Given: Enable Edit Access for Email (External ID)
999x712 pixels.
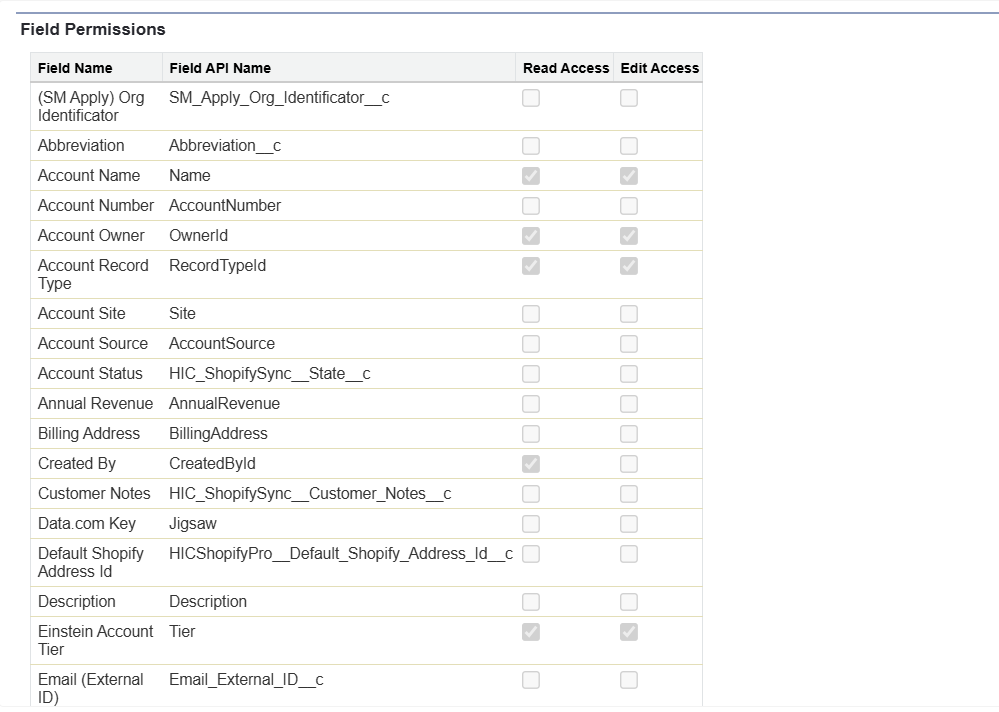Looking at the screenshot, I should 629,680.
